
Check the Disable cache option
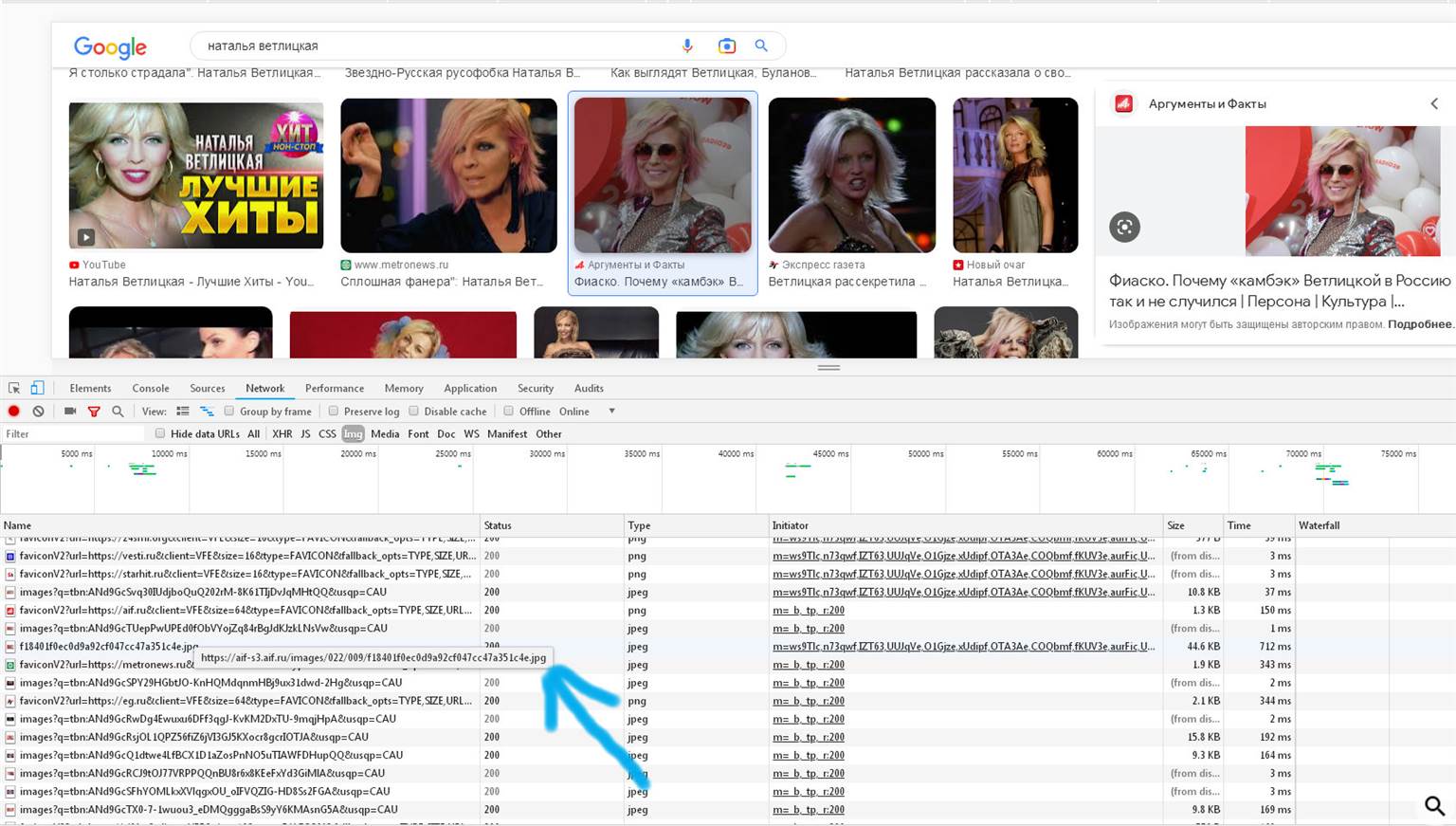(414, 412)
